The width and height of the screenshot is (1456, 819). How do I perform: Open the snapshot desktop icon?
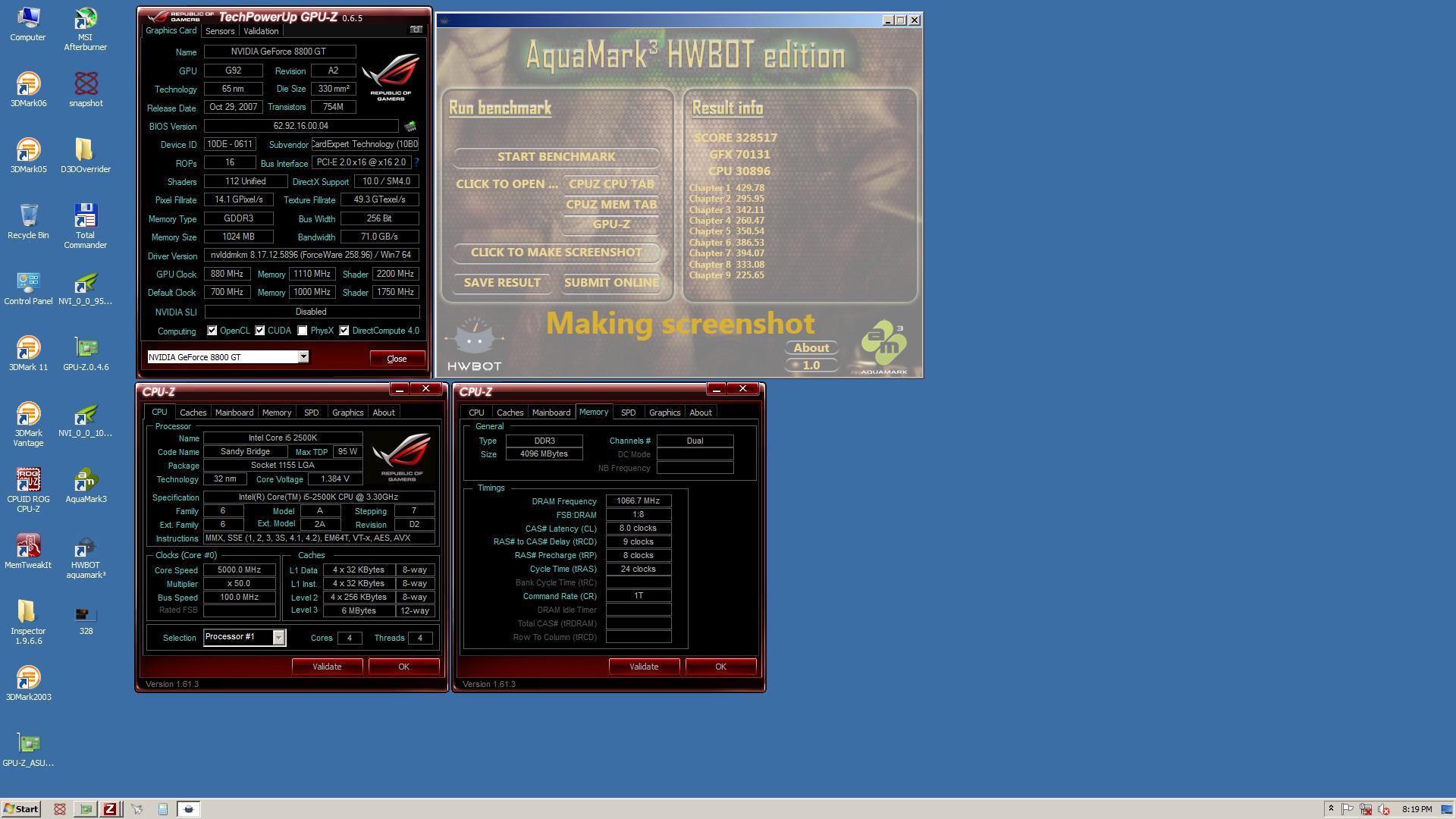[86, 89]
